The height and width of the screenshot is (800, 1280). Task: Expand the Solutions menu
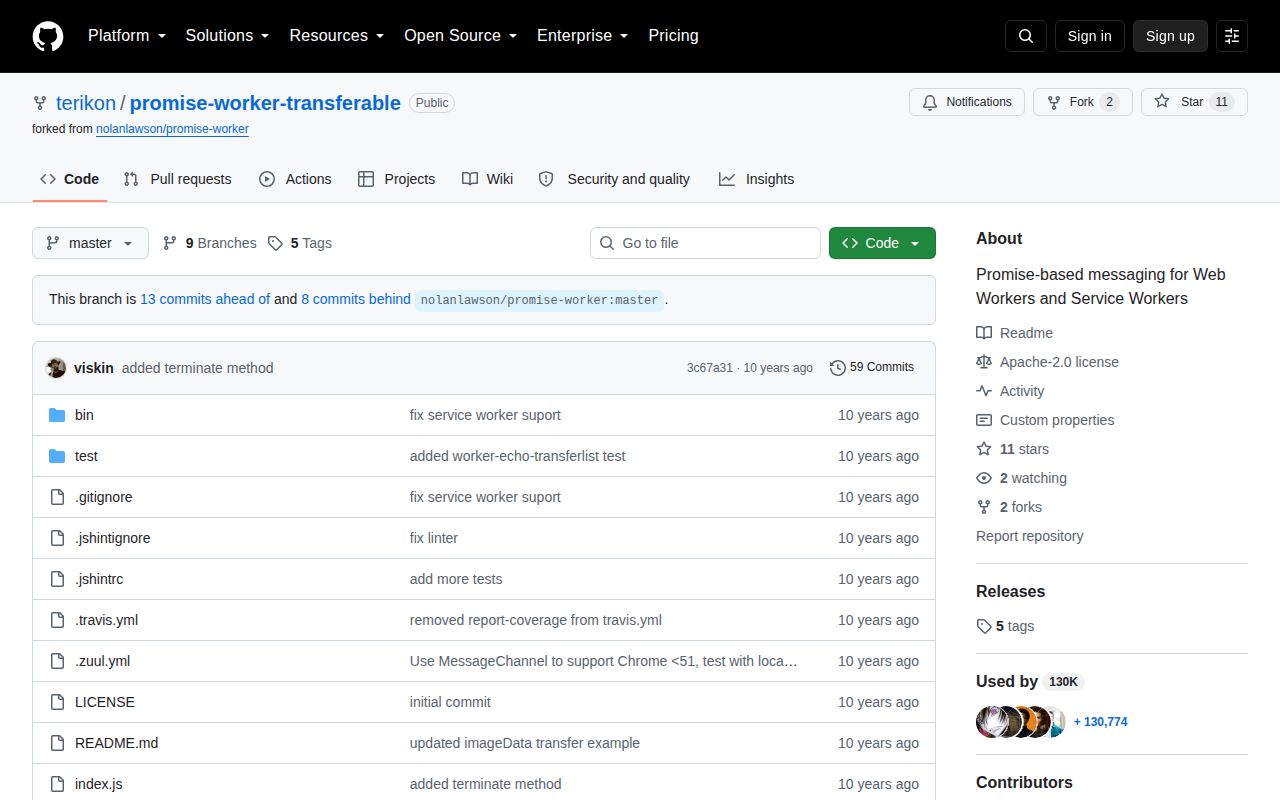(x=227, y=36)
